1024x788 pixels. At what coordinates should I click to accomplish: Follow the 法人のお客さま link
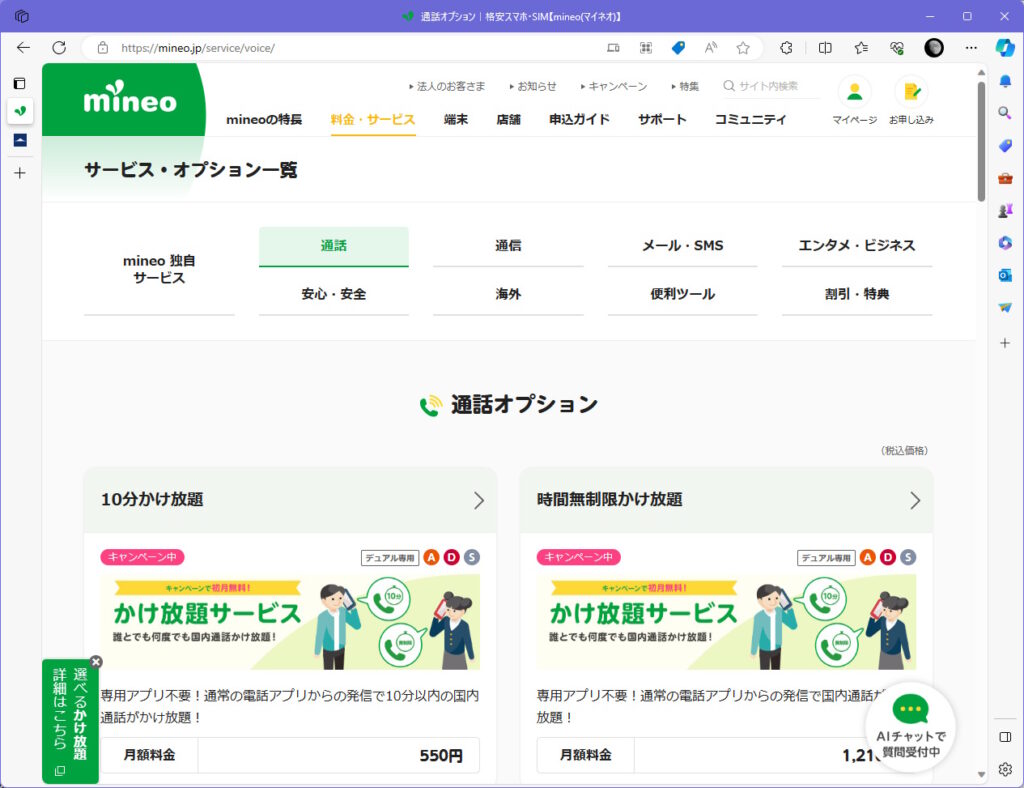click(x=447, y=86)
